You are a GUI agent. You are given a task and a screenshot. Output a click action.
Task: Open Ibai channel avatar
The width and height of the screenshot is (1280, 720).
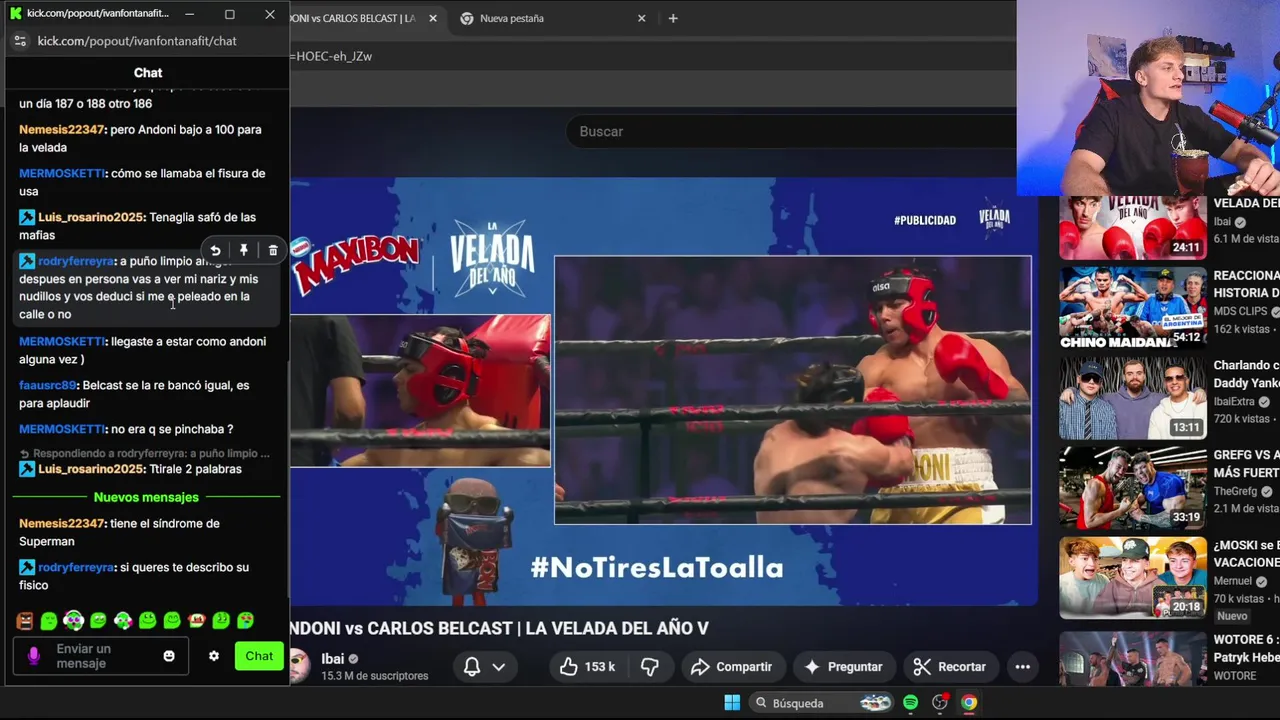[299, 667]
